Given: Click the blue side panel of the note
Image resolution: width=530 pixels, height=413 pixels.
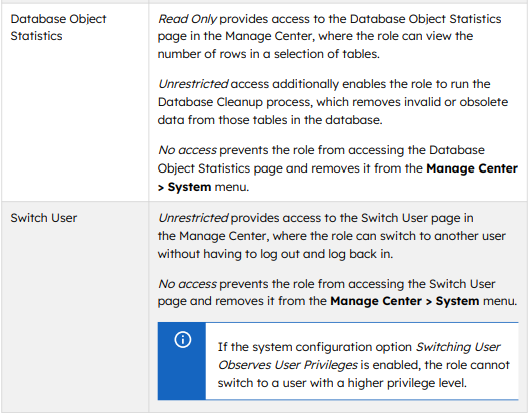Looking at the screenshot, I should [x=182, y=361].
